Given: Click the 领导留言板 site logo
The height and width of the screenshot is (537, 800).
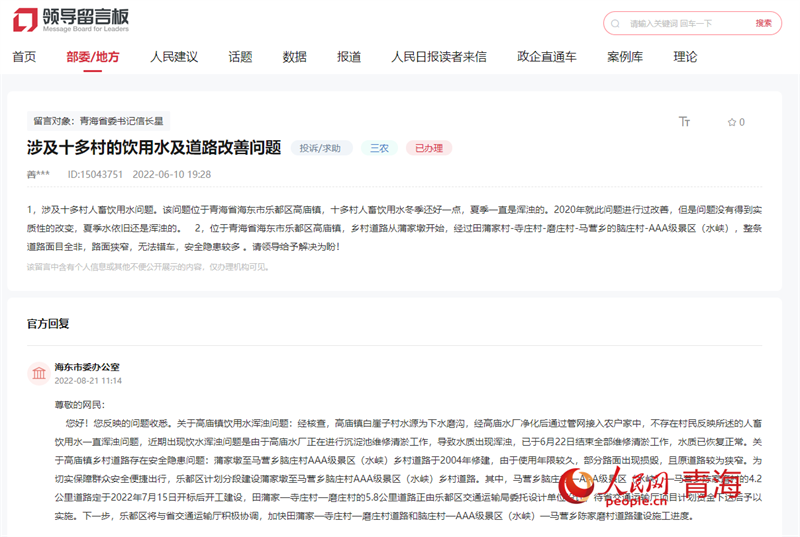Looking at the screenshot, I should coord(71,20).
